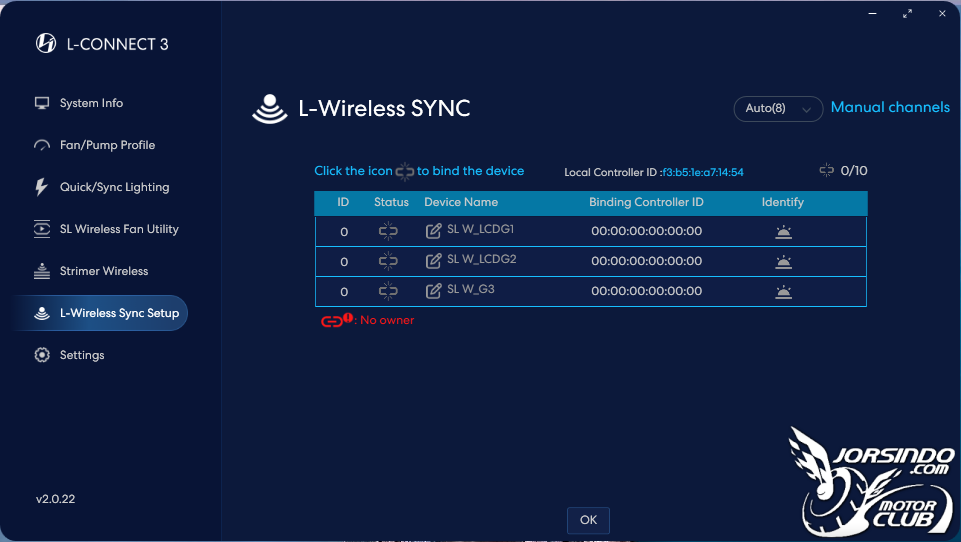Click the bind icon for SL W_G3

[x=388, y=291]
